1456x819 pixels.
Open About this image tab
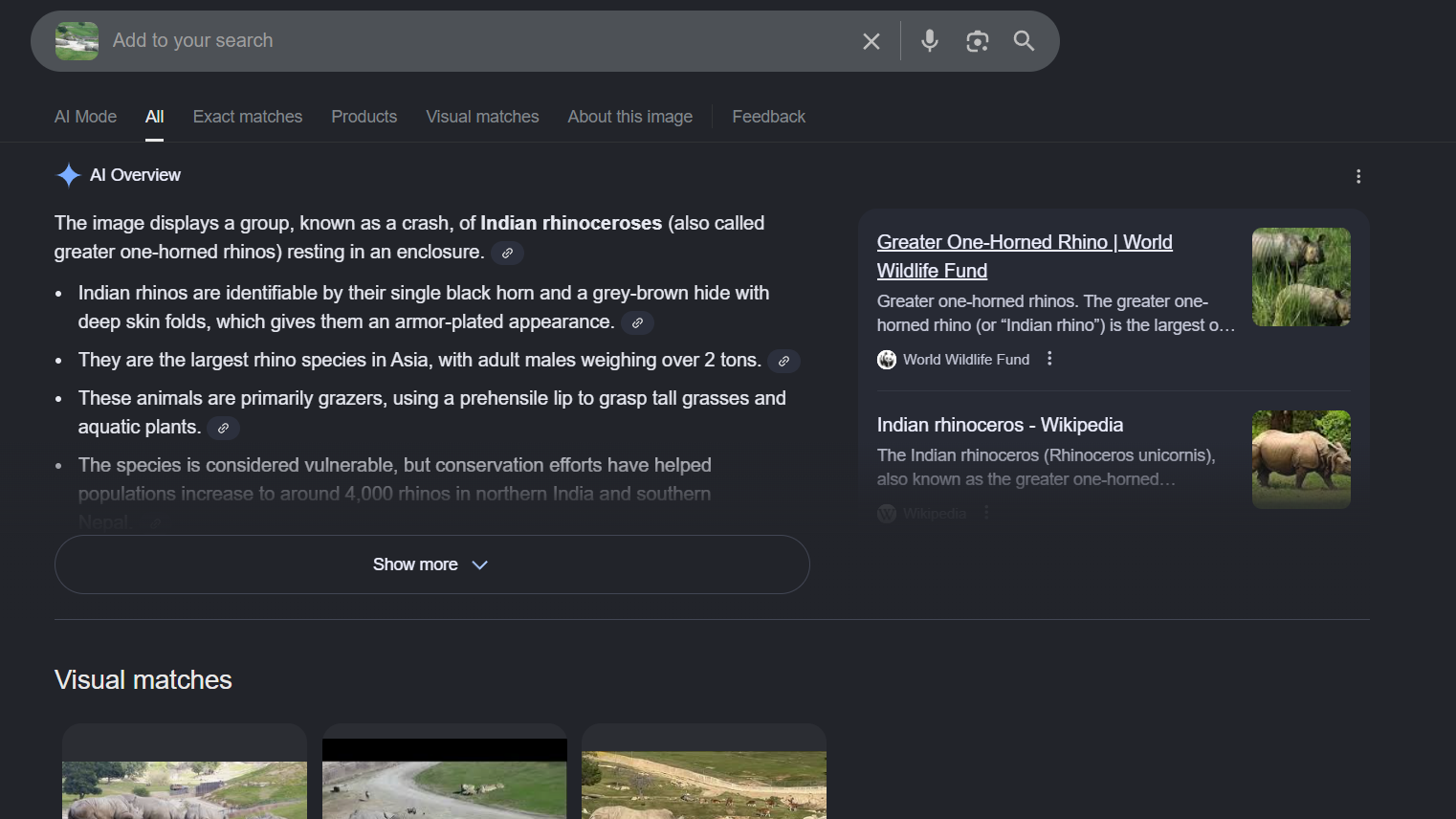(629, 117)
